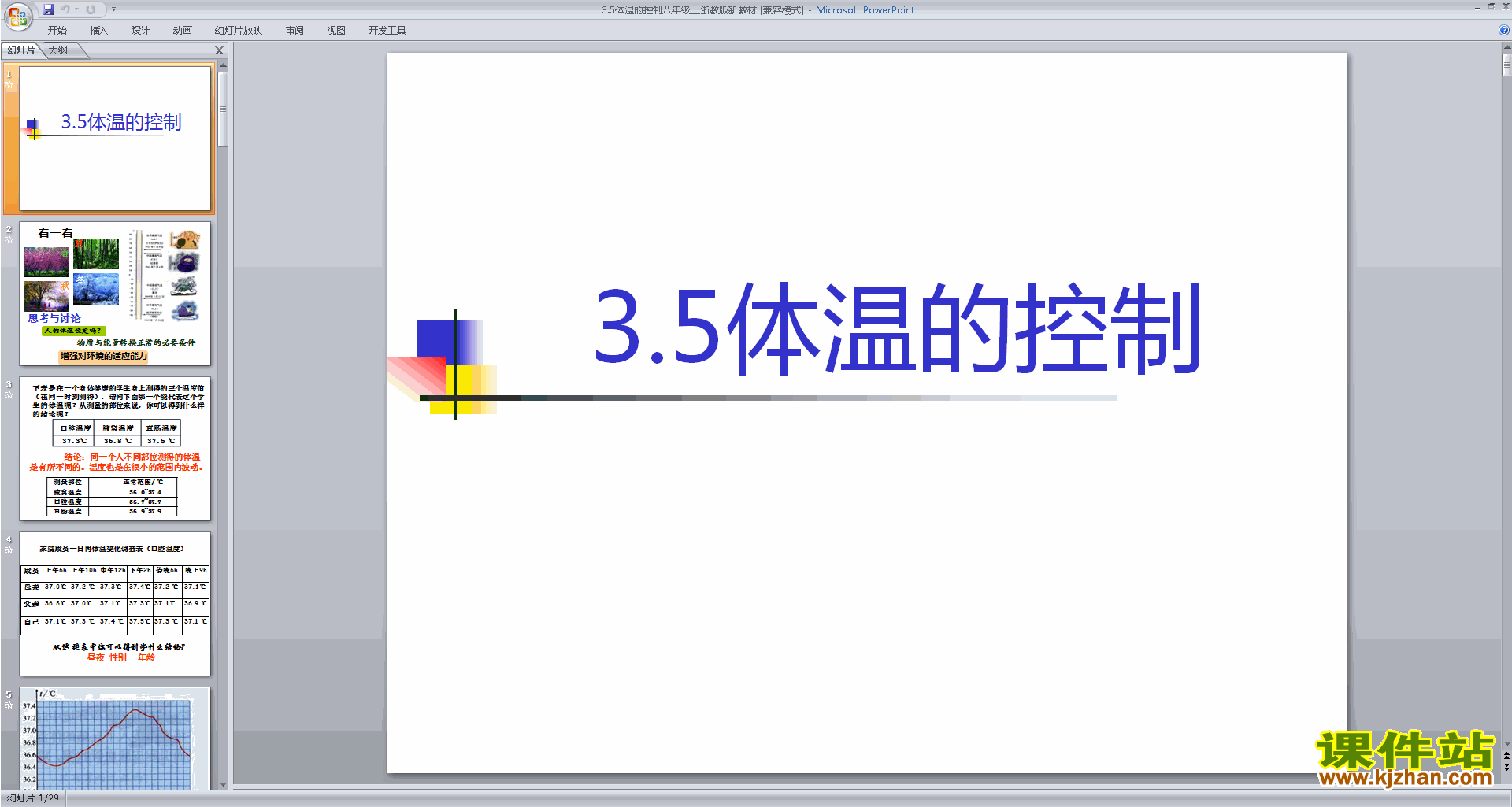The width and height of the screenshot is (1512, 807).
Task: Open the Undo history dropdown arrow
Action: pos(77,9)
